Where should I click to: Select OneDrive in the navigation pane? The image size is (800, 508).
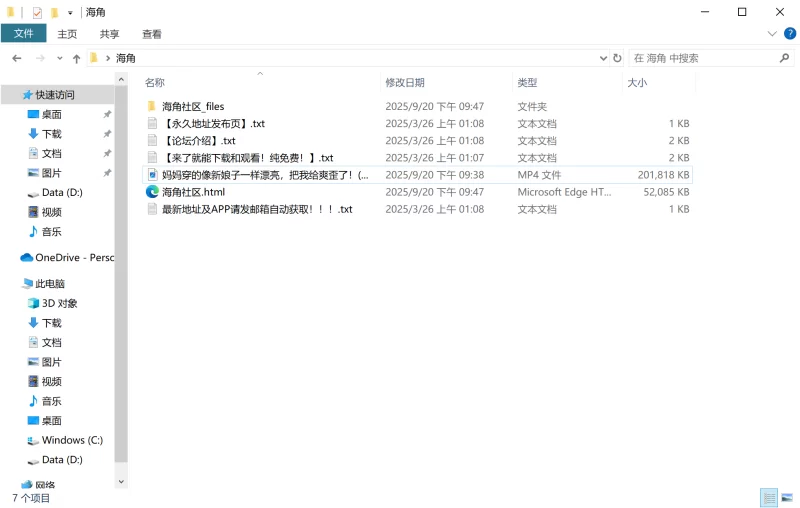(67, 258)
